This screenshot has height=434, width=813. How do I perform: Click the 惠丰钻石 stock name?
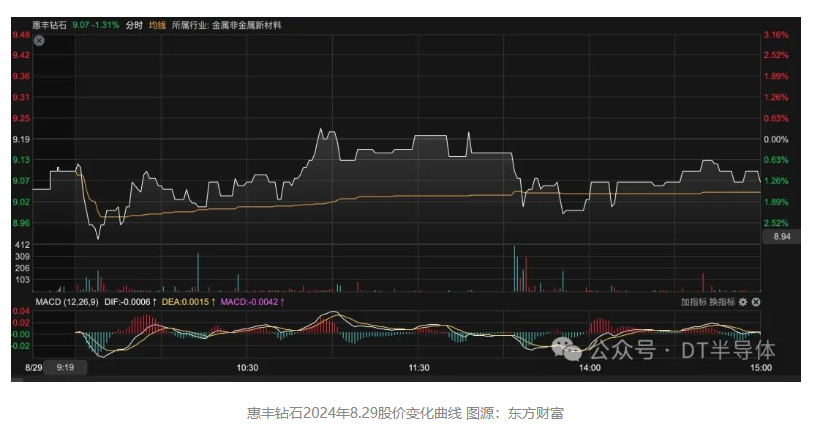coord(49,25)
